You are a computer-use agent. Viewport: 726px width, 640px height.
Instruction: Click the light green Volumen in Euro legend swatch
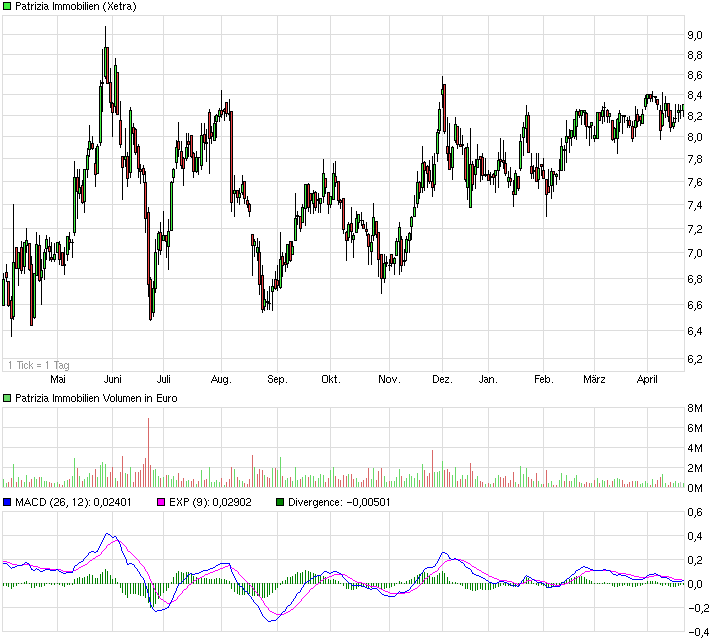tap(7, 398)
